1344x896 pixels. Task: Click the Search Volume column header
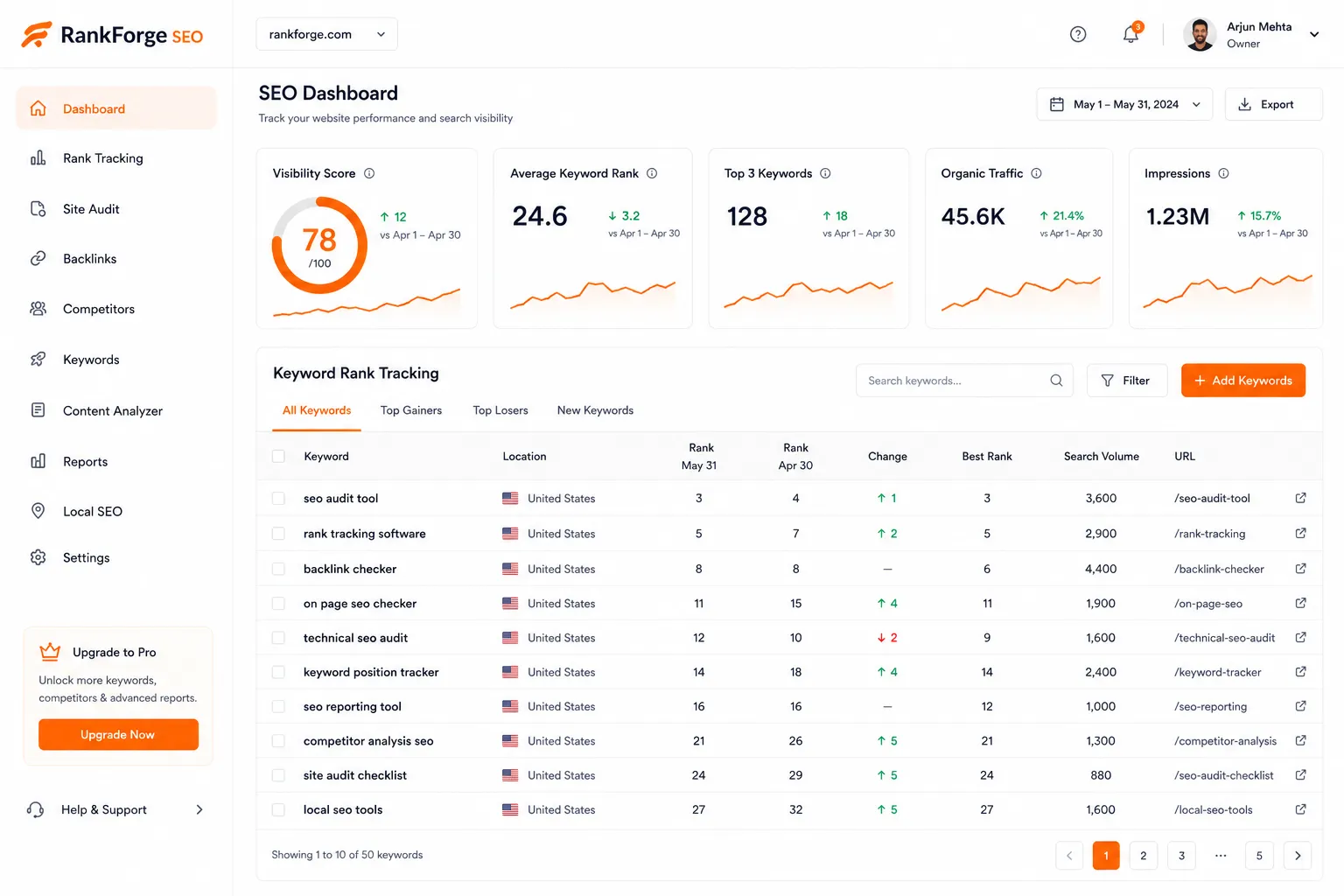pyautogui.click(x=1101, y=456)
